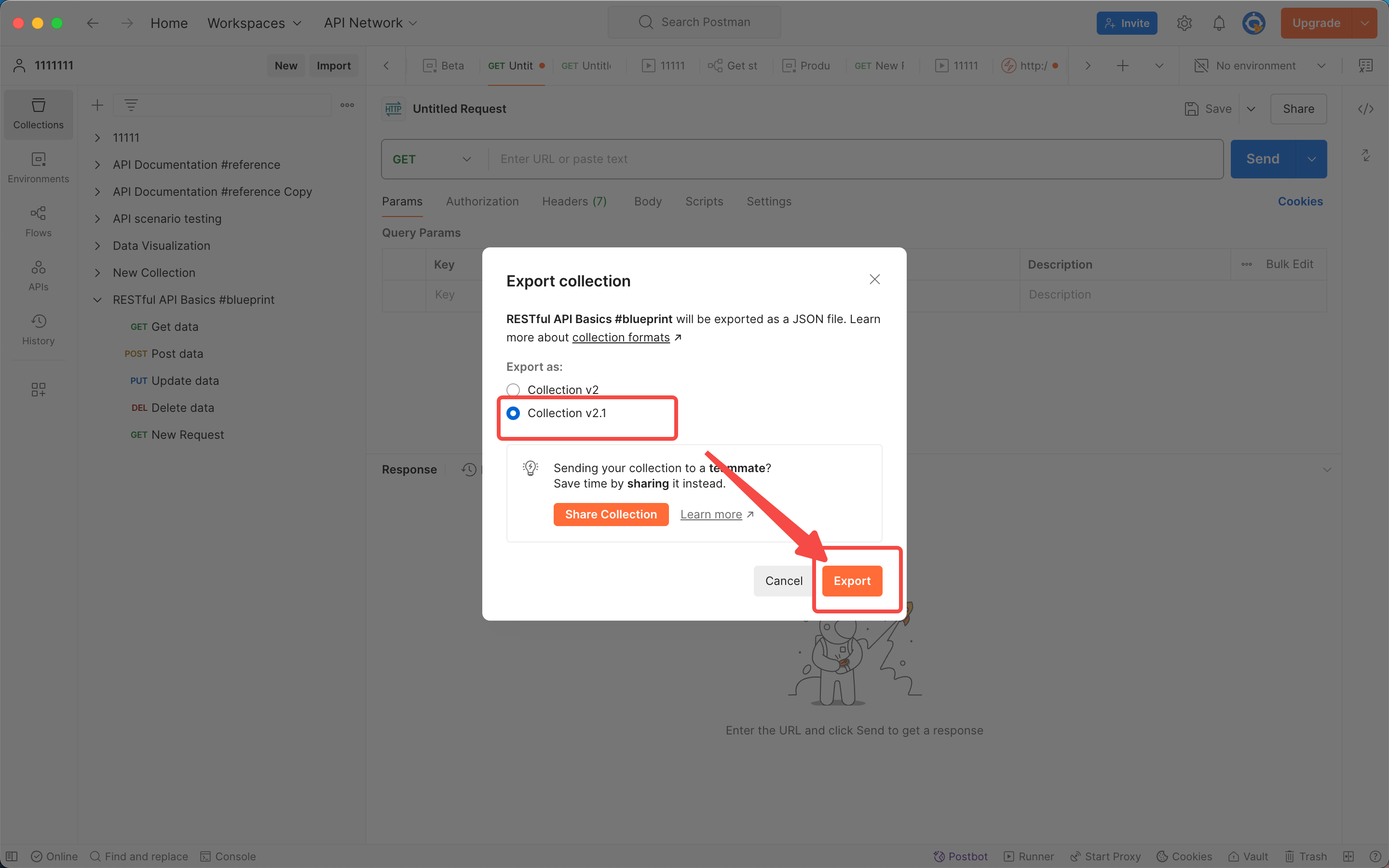Click the Export button

852,581
